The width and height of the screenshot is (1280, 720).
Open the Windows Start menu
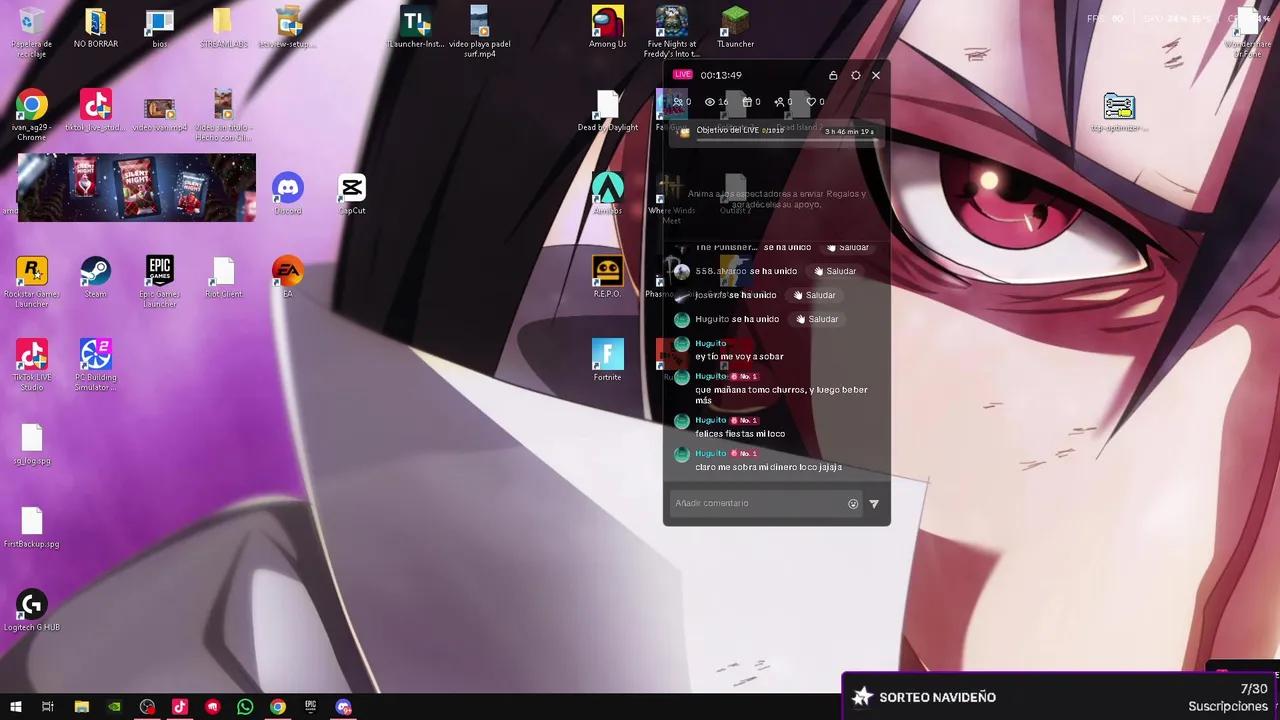(15, 707)
